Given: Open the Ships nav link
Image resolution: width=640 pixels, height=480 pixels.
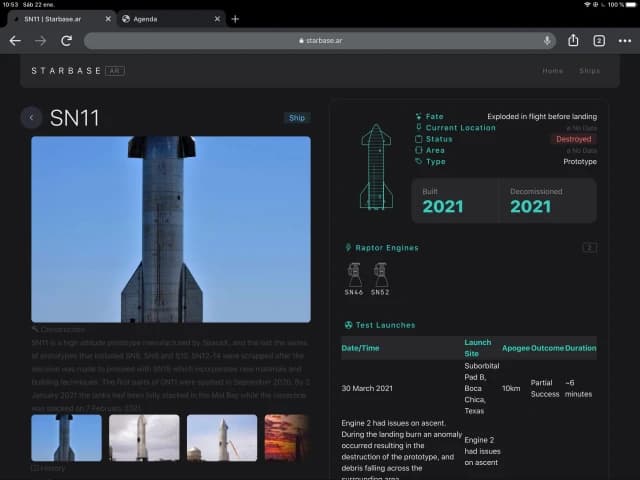Looking at the screenshot, I should (589, 71).
